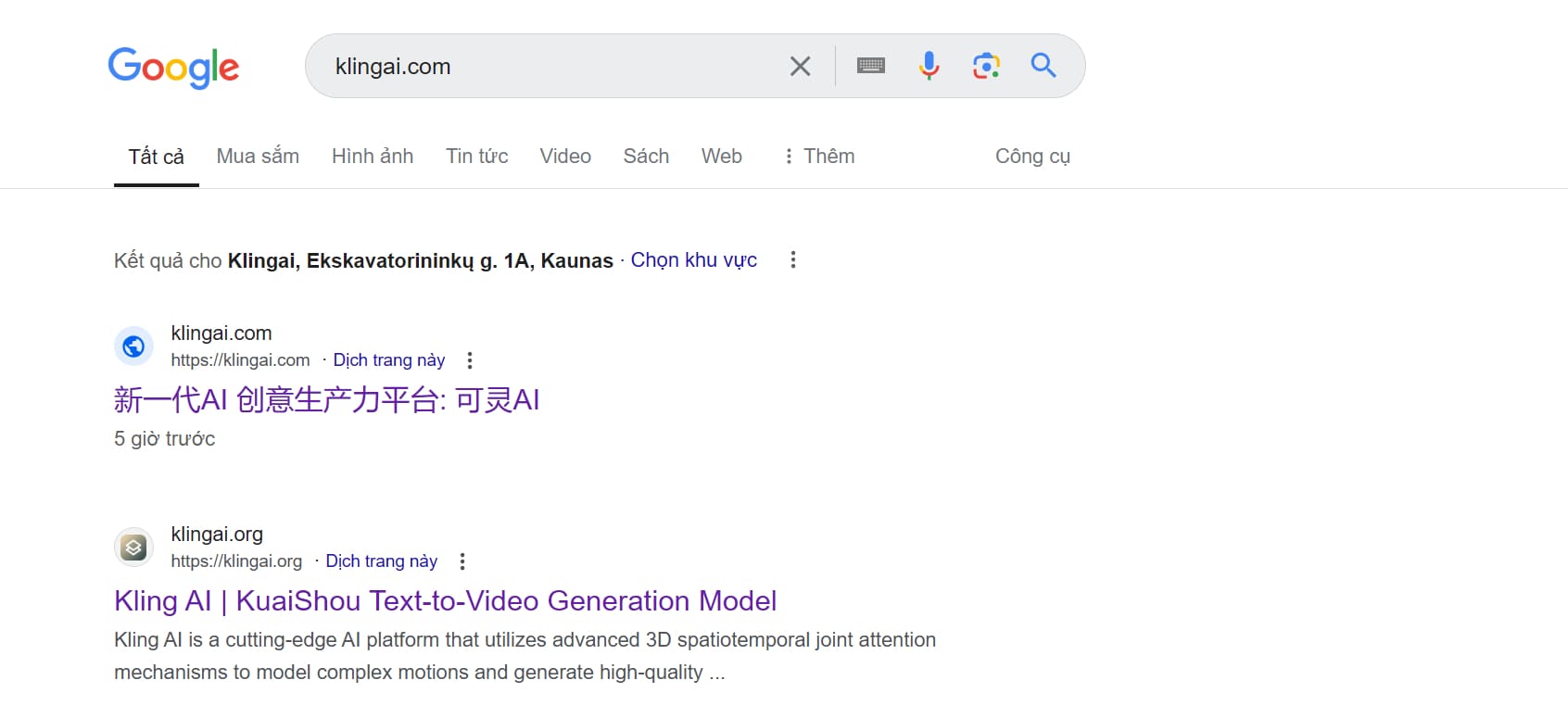Click Dịch trang này for klingai.com
The image size is (1568, 718).
click(x=389, y=360)
